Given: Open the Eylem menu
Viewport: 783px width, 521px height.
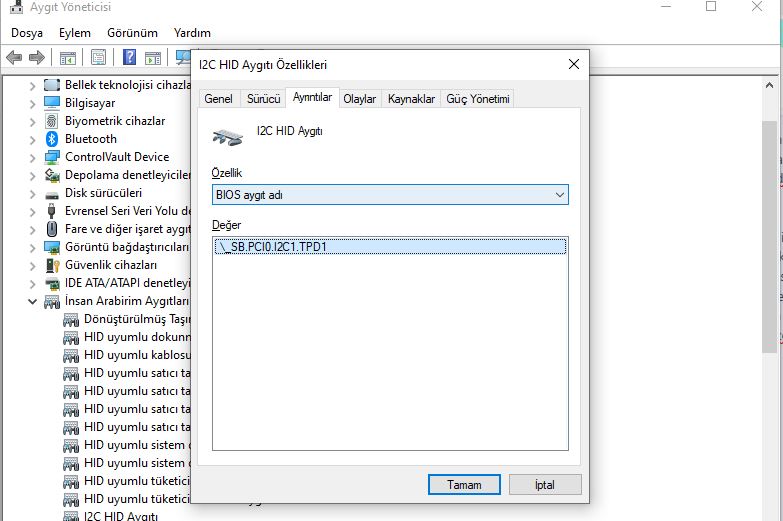Looking at the screenshot, I should [x=75, y=33].
